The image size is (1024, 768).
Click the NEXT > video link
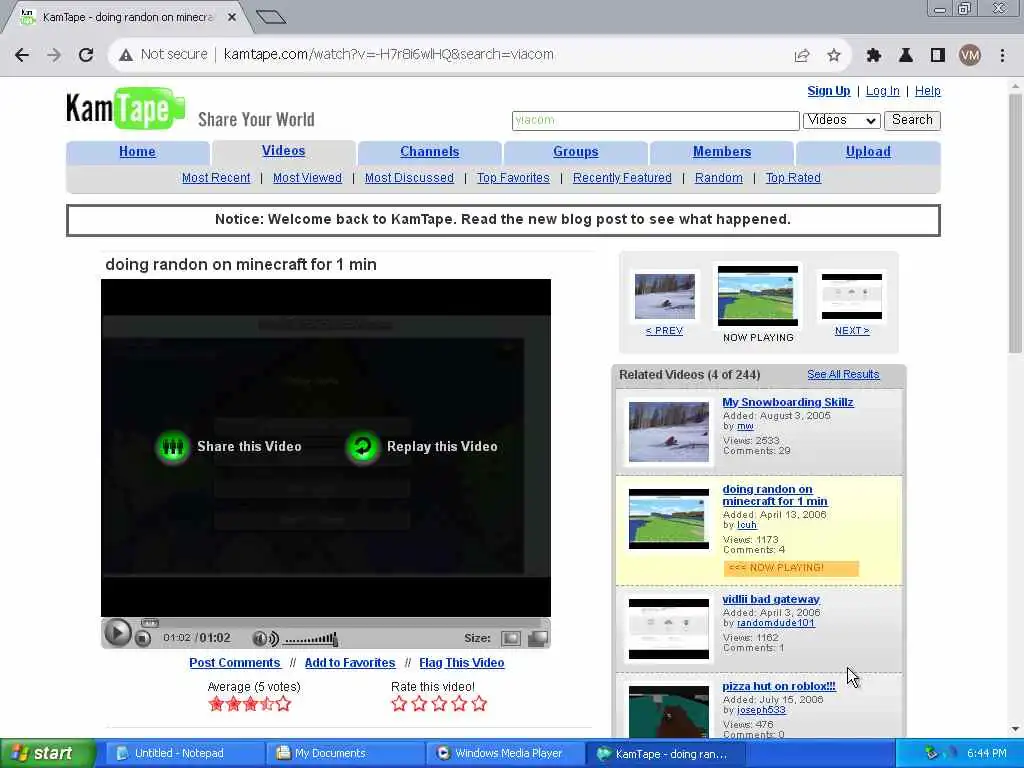(852, 330)
